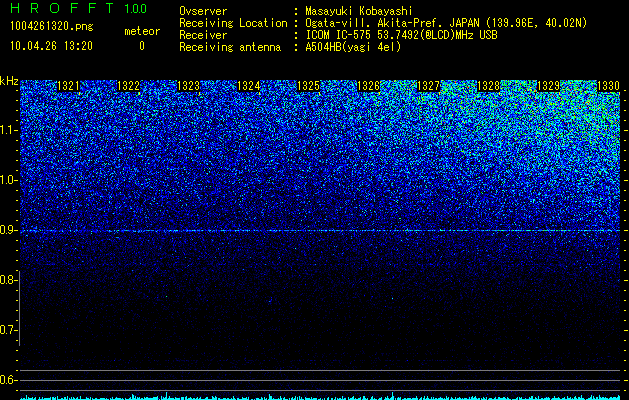Click the 1327 time marker
The height and width of the screenshot is (400, 629).
(x=428, y=86)
